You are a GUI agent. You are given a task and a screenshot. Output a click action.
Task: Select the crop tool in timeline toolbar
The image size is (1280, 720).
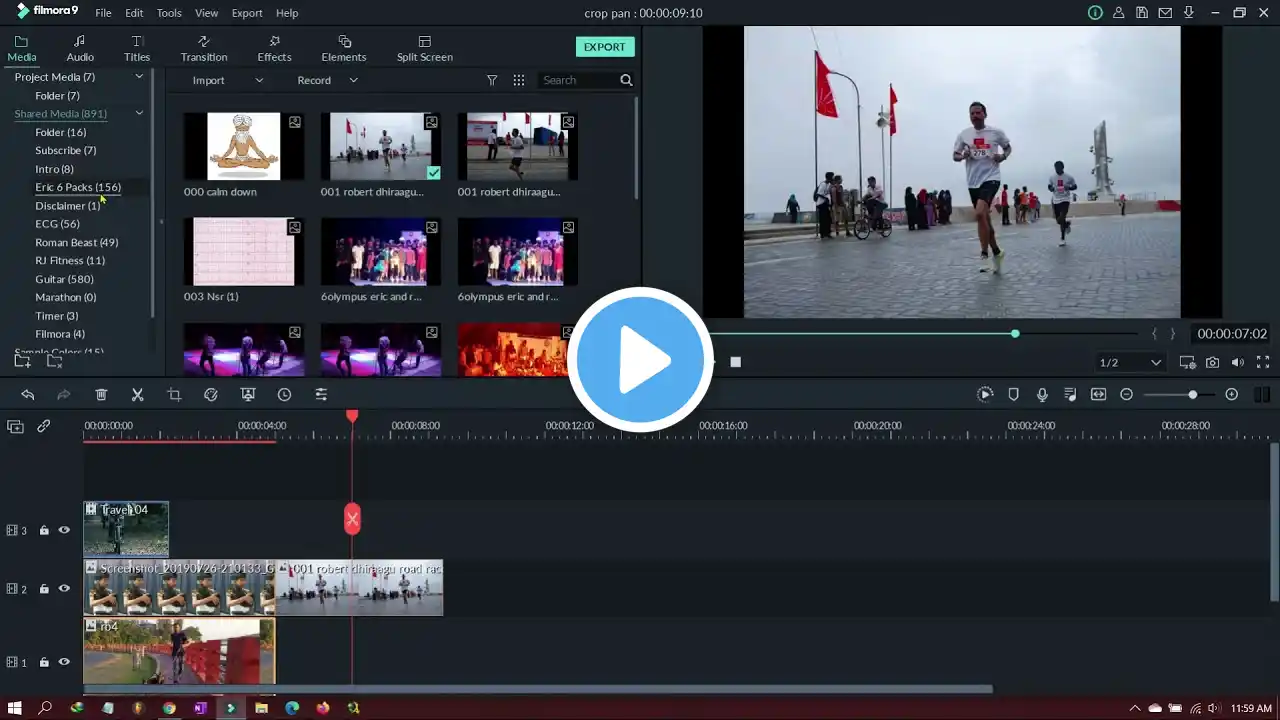(x=174, y=395)
